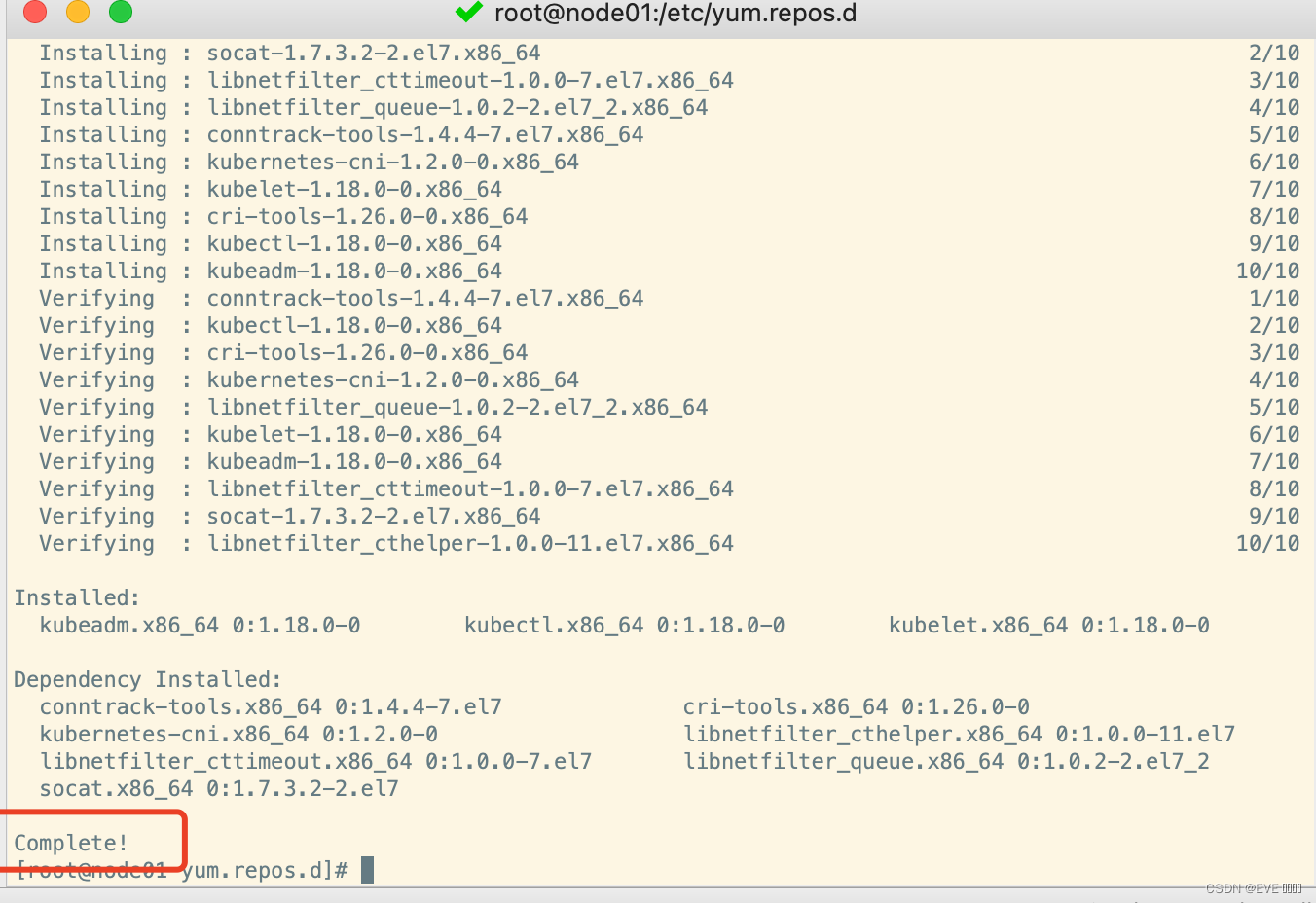
Task: Click 'conntrack-tools-1.4.4-7.el7.x86_64' on the Installing line
Action: pyautogui.click(x=425, y=135)
